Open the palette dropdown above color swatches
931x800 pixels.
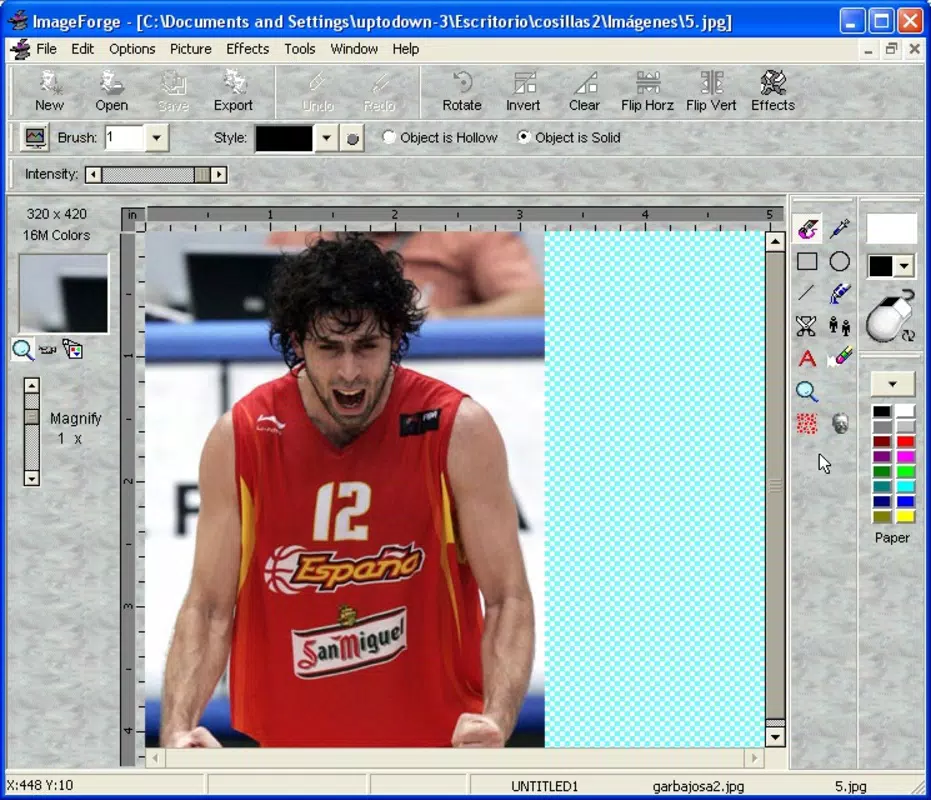coord(892,384)
